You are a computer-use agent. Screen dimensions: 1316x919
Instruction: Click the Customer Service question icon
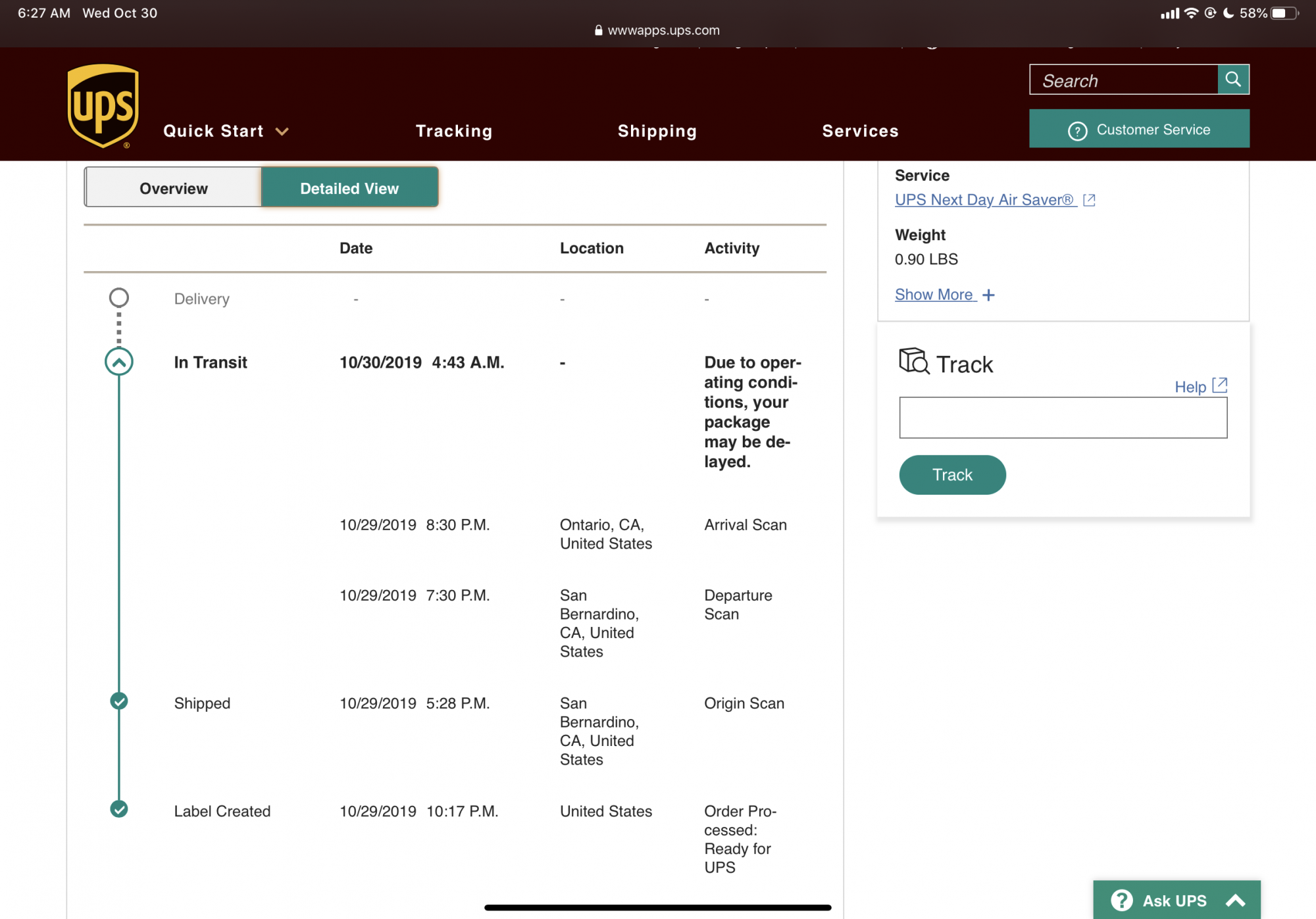tap(1077, 131)
